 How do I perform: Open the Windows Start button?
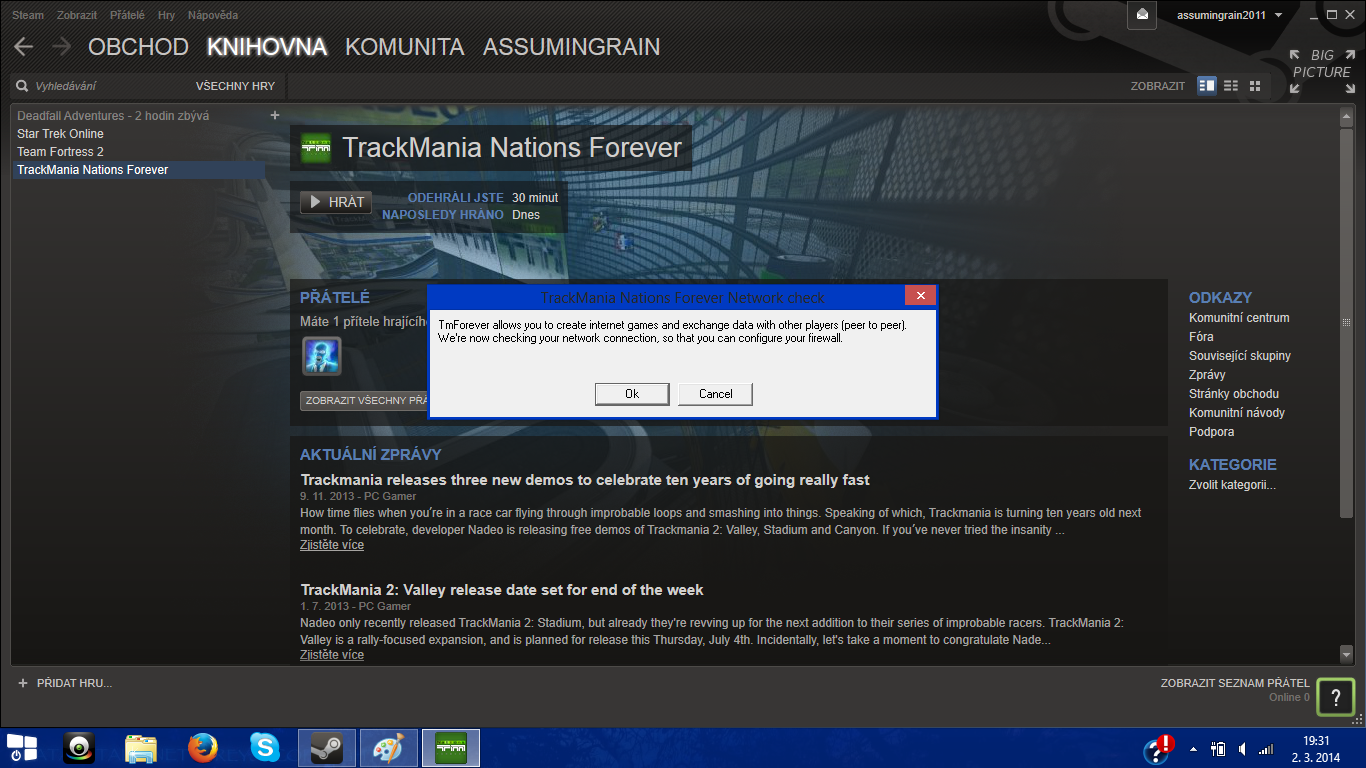click(21, 747)
